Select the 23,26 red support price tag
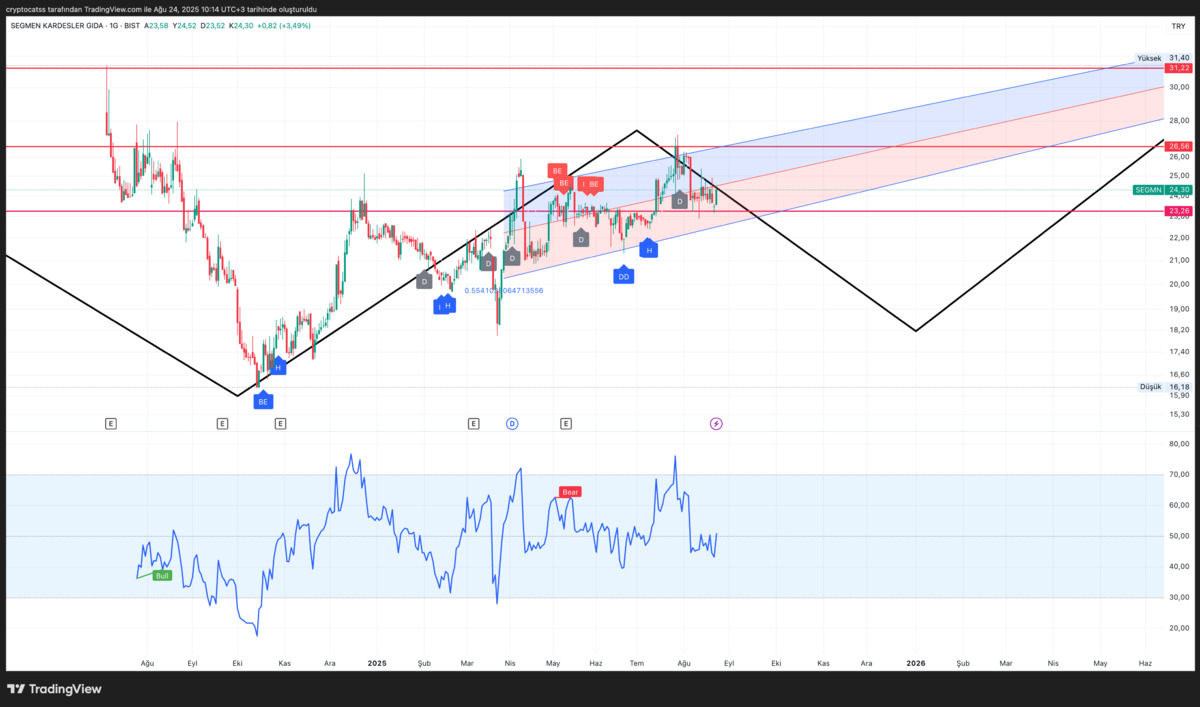 coord(1179,211)
